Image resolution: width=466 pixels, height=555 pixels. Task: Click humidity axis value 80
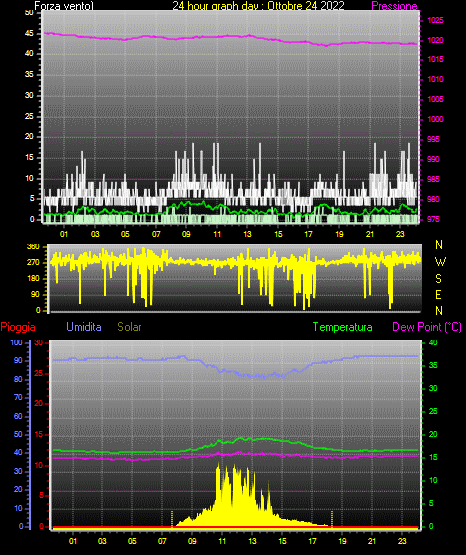(x=18, y=379)
